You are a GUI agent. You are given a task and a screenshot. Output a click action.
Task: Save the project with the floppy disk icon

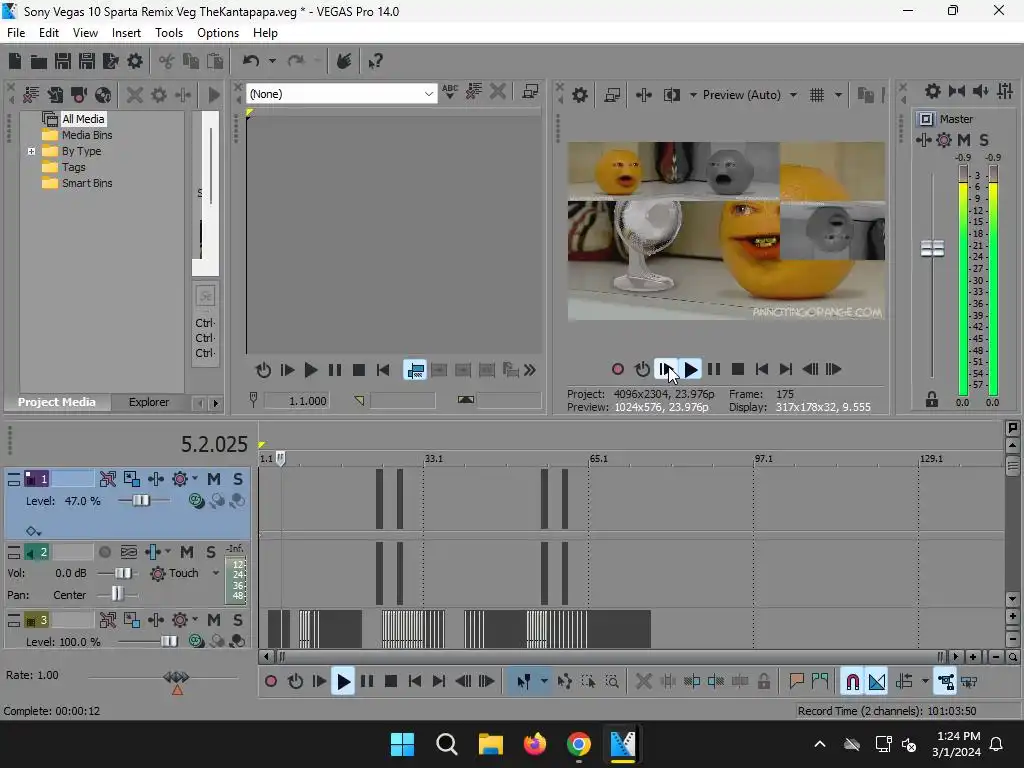click(63, 61)
